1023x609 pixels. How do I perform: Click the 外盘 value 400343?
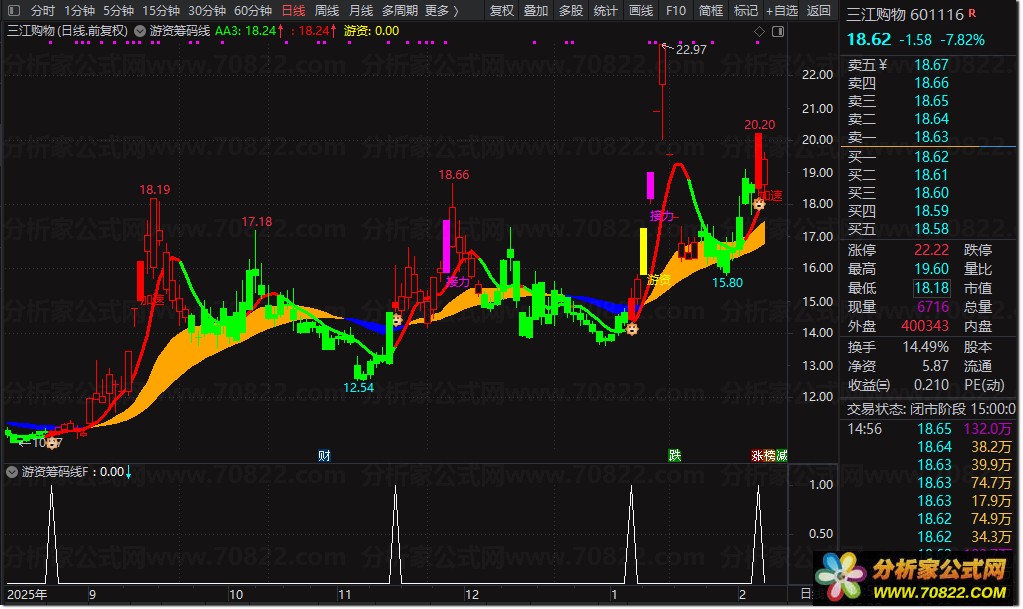924,326
